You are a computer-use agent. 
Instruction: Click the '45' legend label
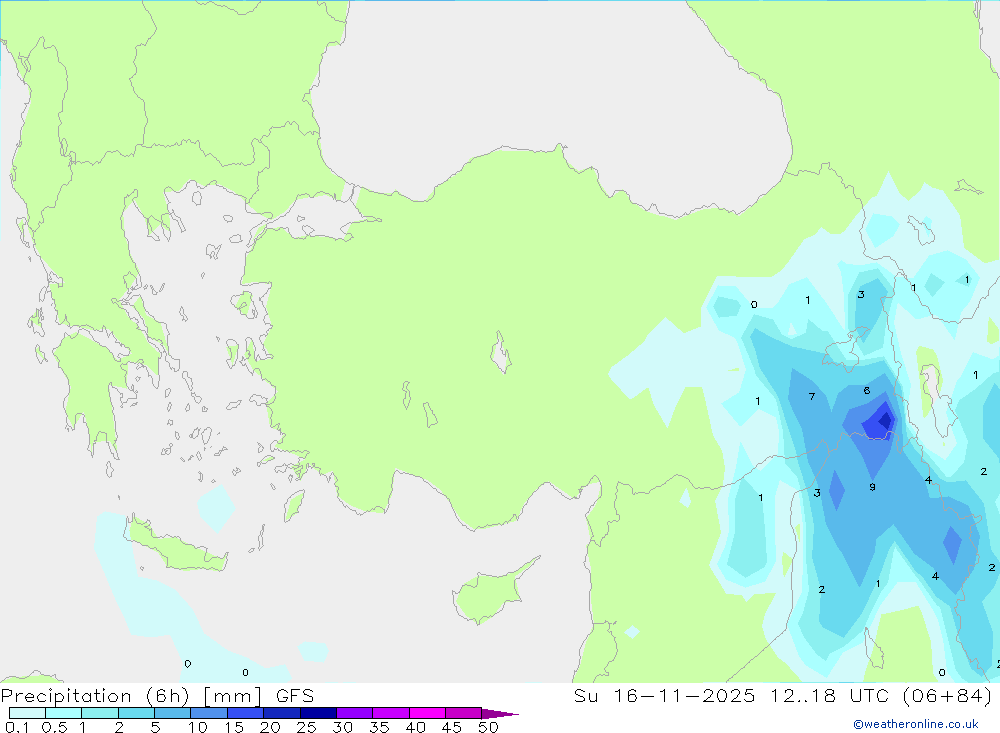pos(452,727)
